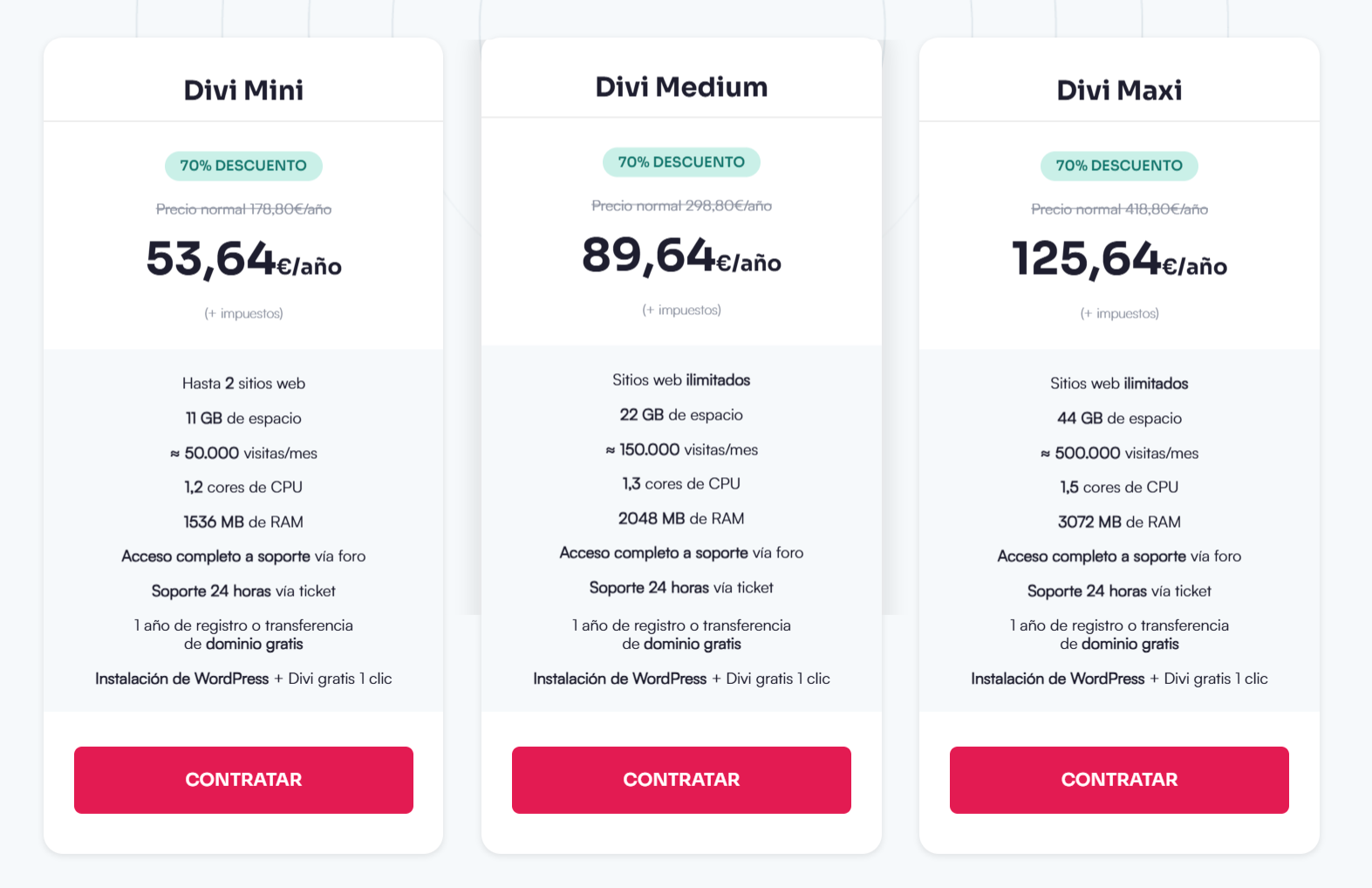This screenshot has height=888, width=1372.
Task: Click the 125,64€/año price
Action: click(1119, 260)
